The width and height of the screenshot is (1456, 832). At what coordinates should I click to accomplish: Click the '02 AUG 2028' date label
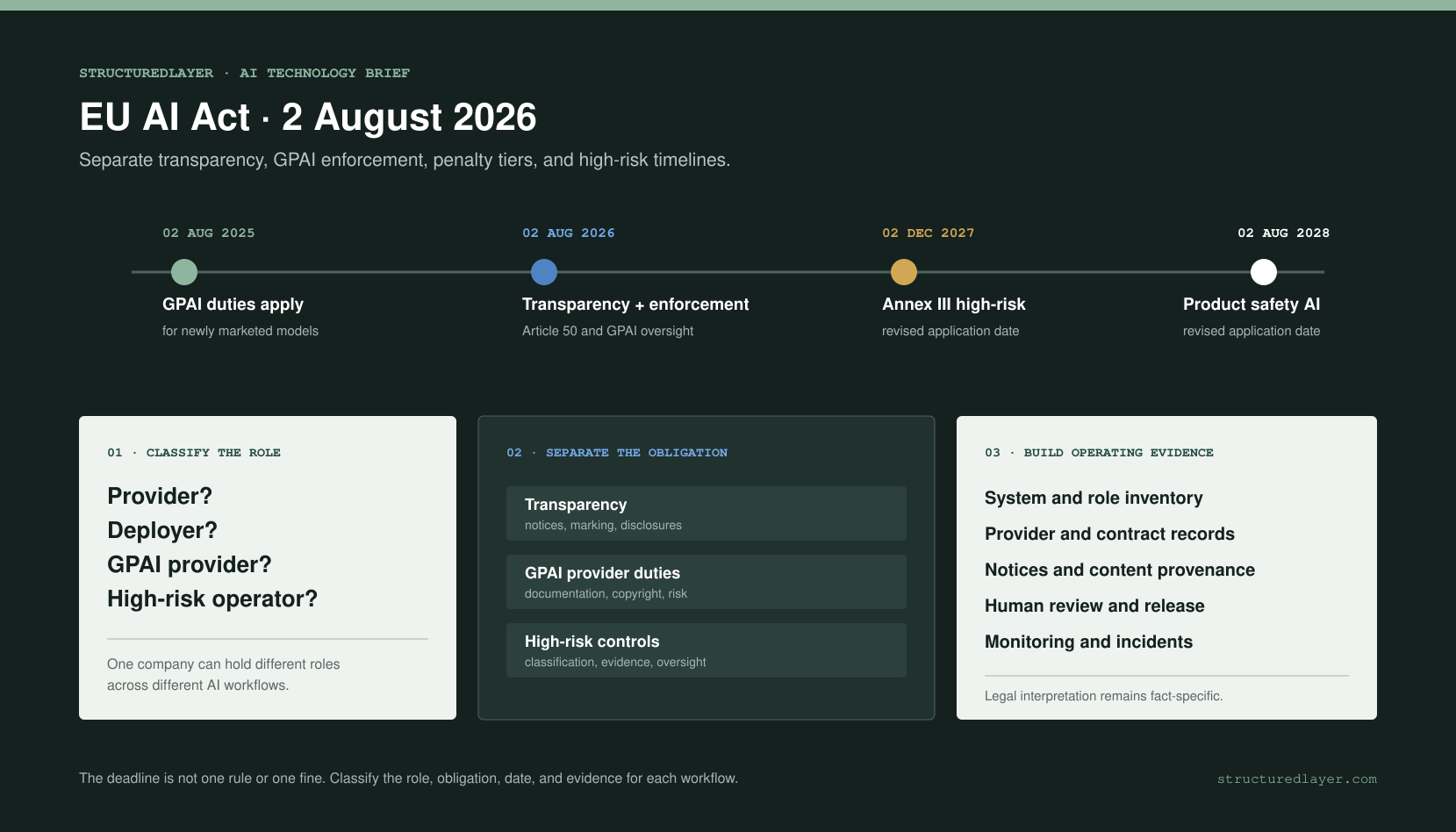(x=1283, y=233)
